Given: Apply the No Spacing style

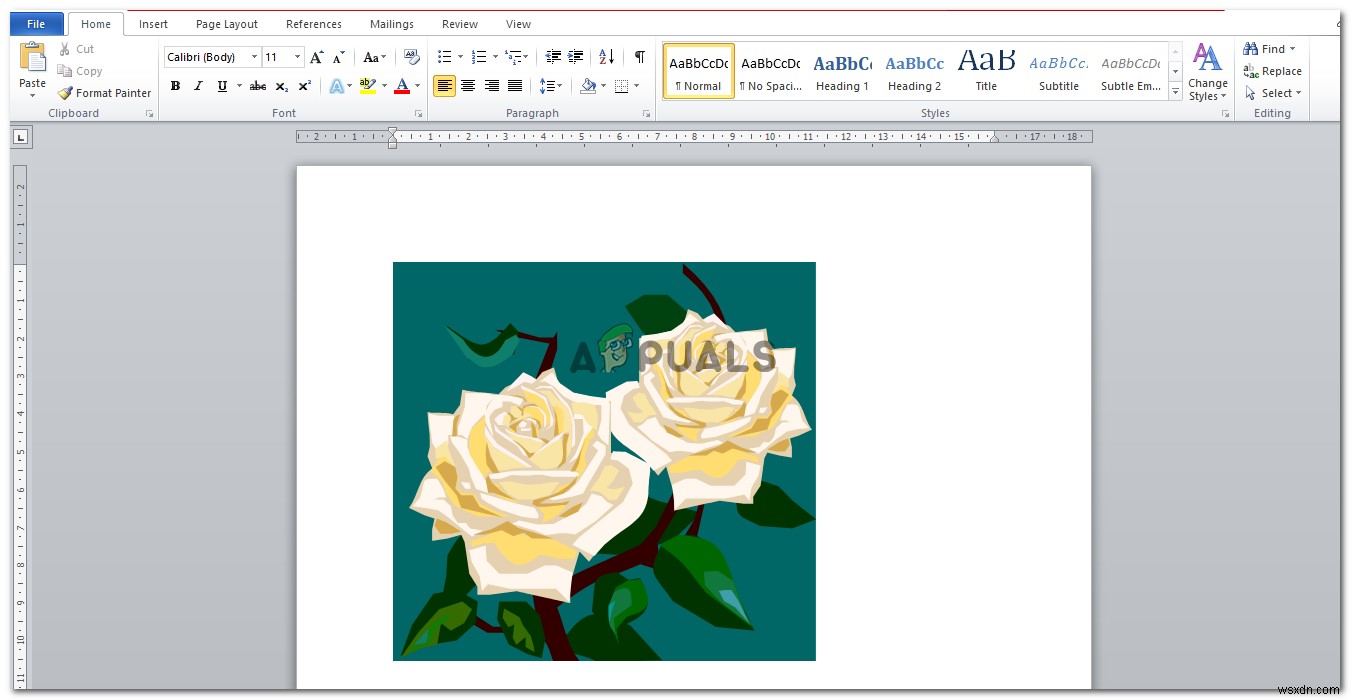Looking at the screenshot, I should coord(770,72).
